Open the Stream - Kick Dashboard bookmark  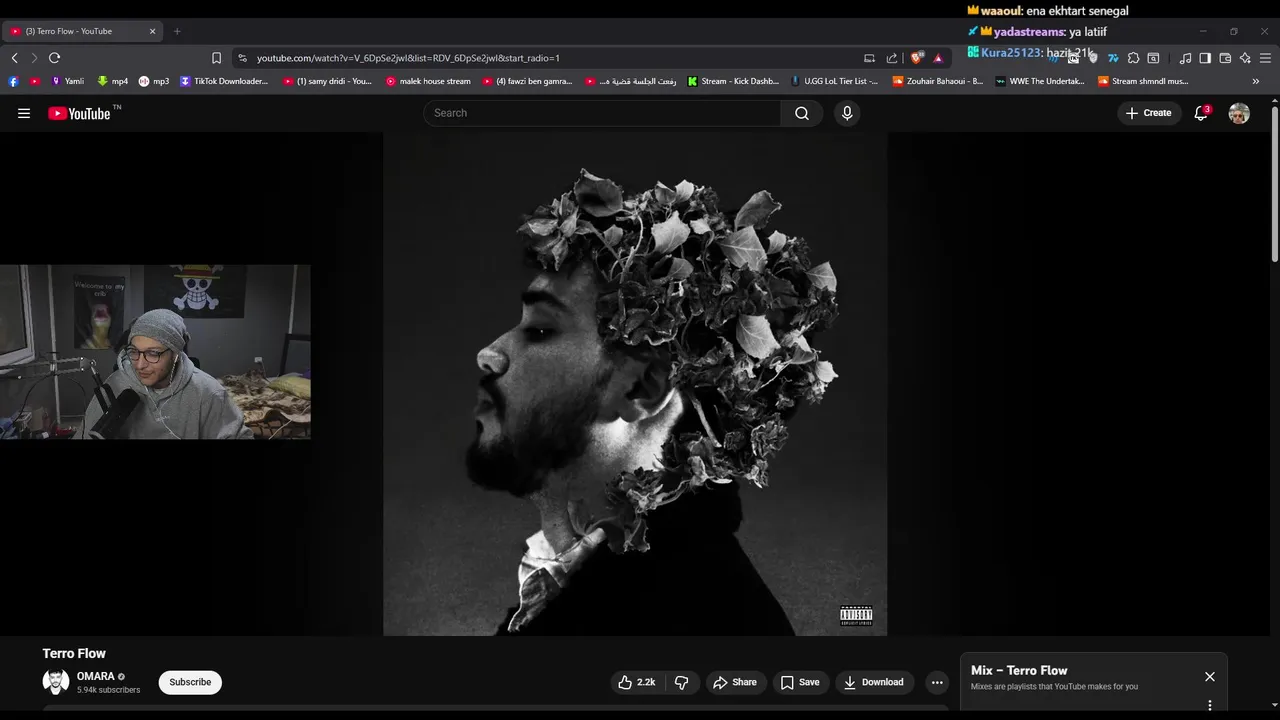pos(733,81)
